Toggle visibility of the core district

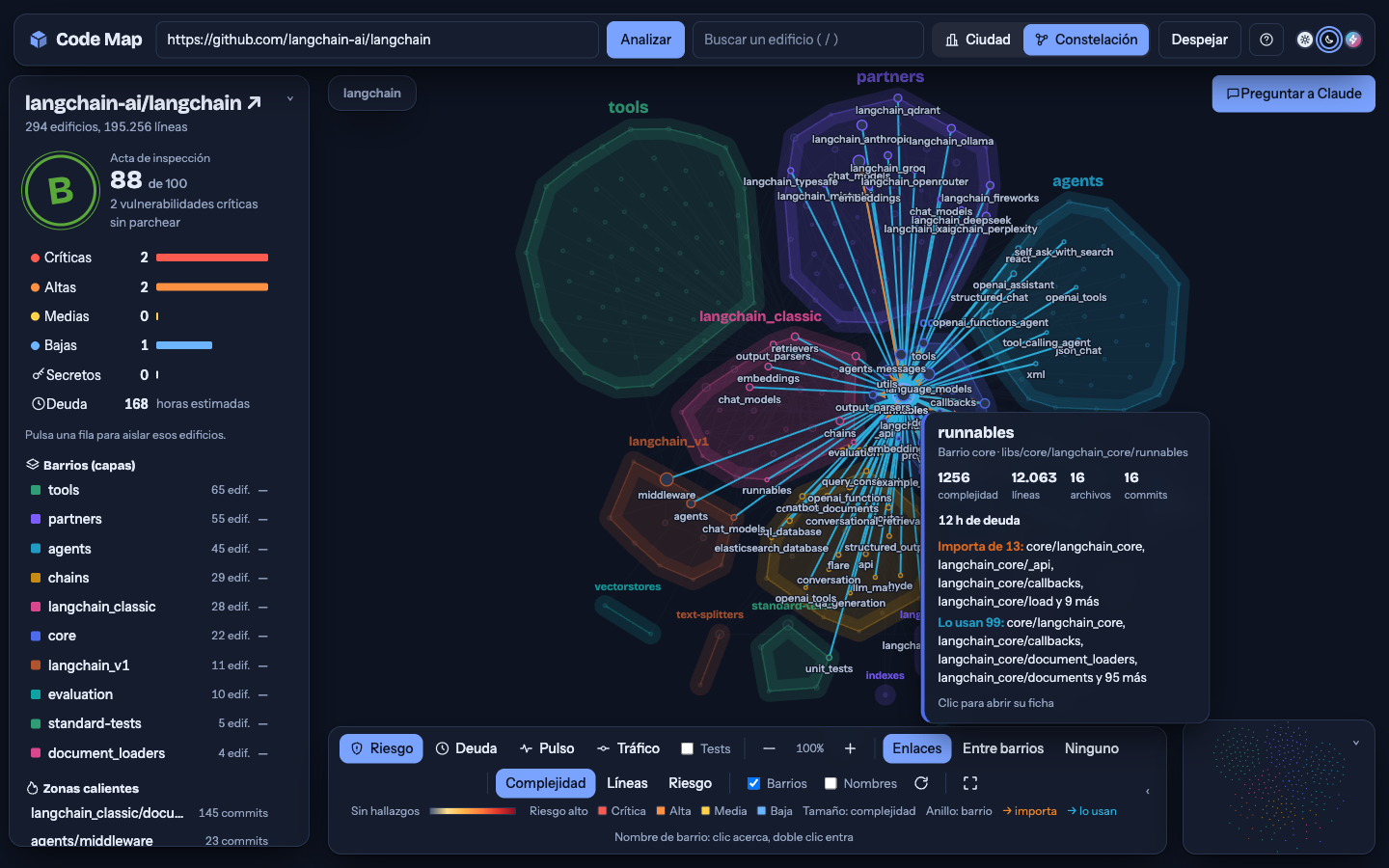pos(263,636)
